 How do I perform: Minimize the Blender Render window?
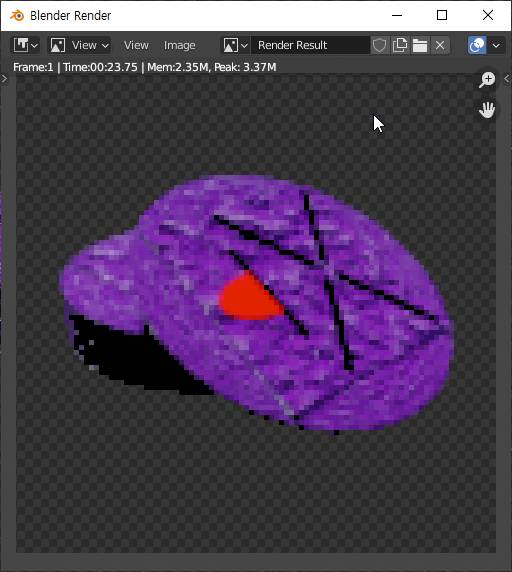397,15
